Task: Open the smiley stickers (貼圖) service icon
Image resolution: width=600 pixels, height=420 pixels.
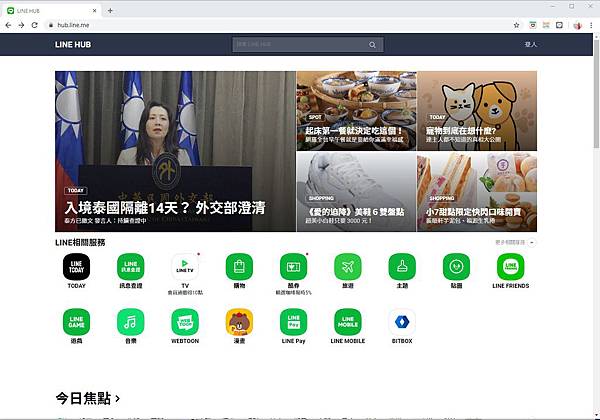Action: click(456, 267)
